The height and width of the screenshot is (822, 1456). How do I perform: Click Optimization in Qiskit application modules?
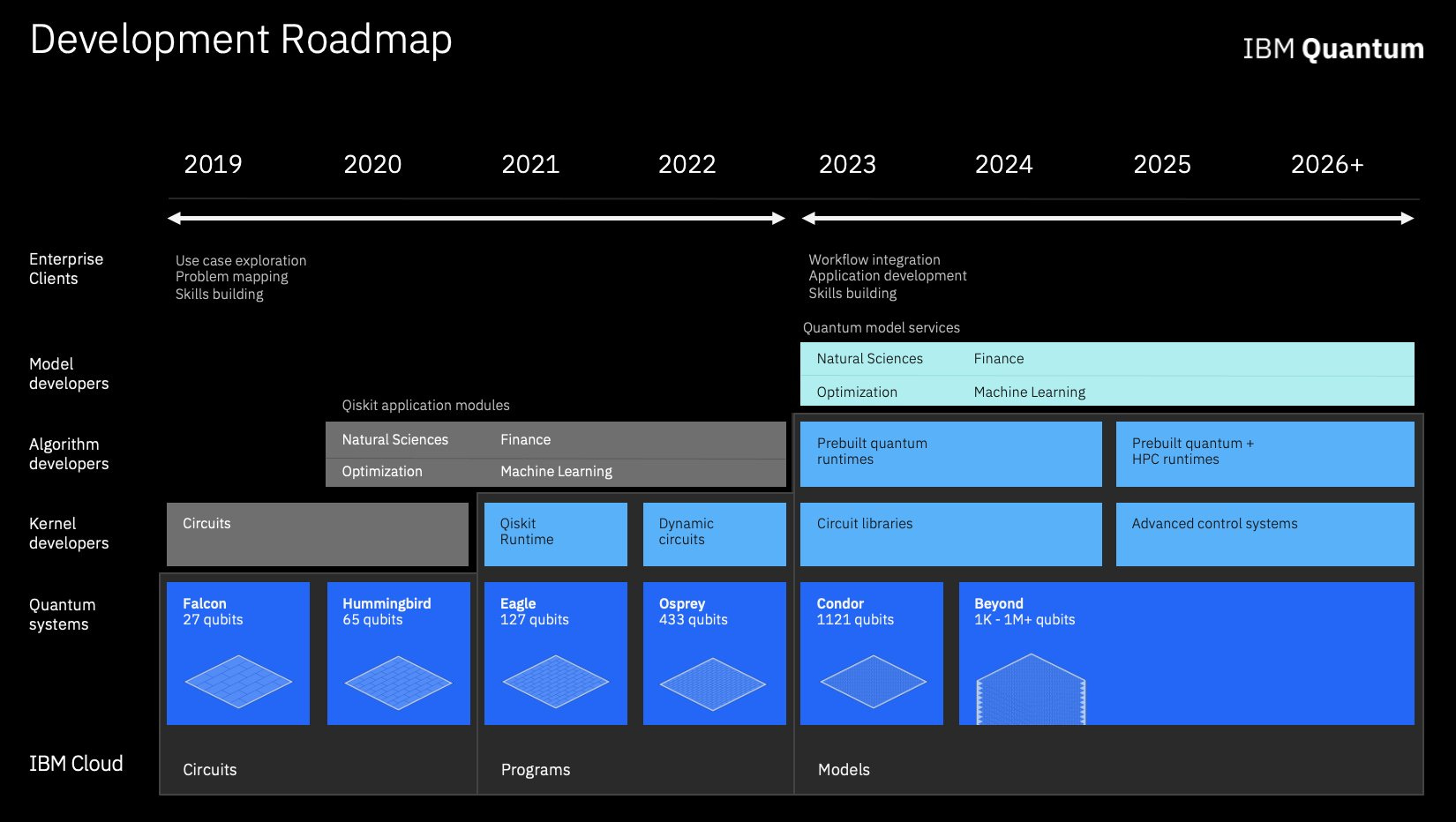[382, 472]
